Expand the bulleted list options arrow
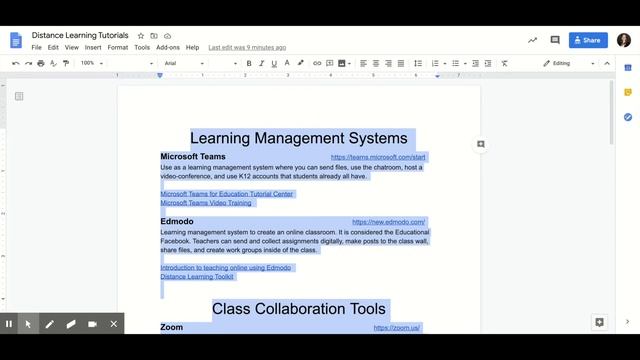Screen dimensions: 640x360 pyautogui.click(x=465, y=64)
